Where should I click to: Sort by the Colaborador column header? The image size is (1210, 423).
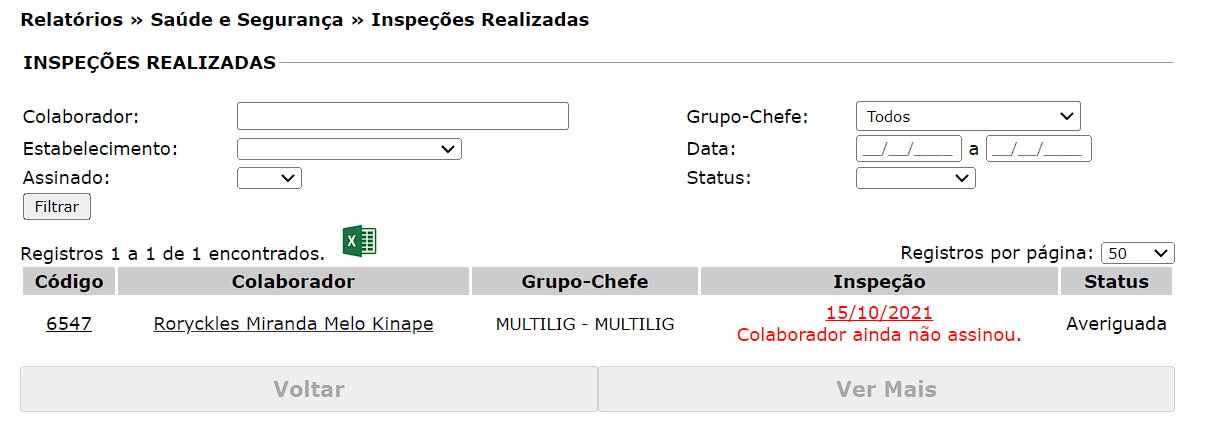(x=293, y=282)
